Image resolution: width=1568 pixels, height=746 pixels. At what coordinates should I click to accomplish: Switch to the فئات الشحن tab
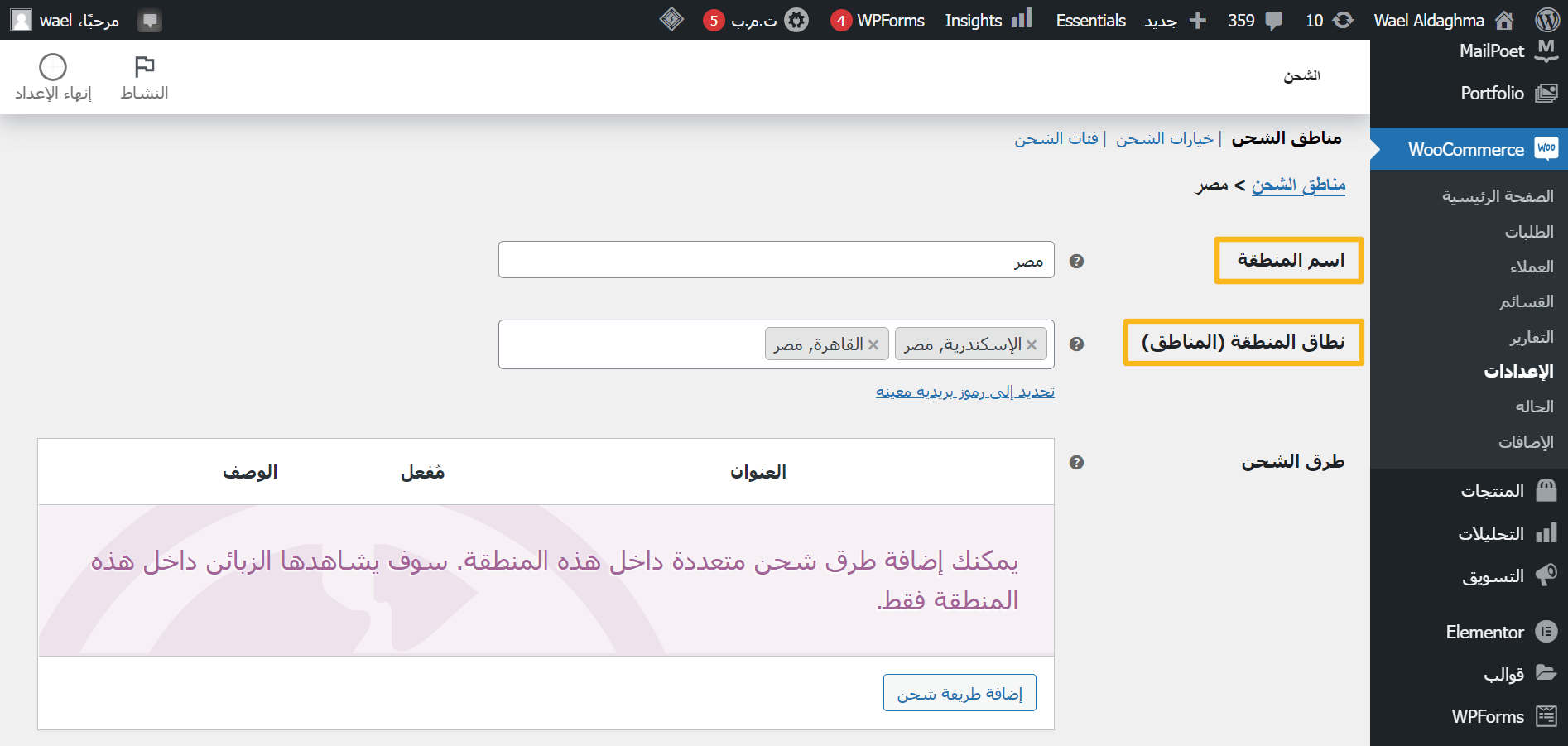[1056, 138]
